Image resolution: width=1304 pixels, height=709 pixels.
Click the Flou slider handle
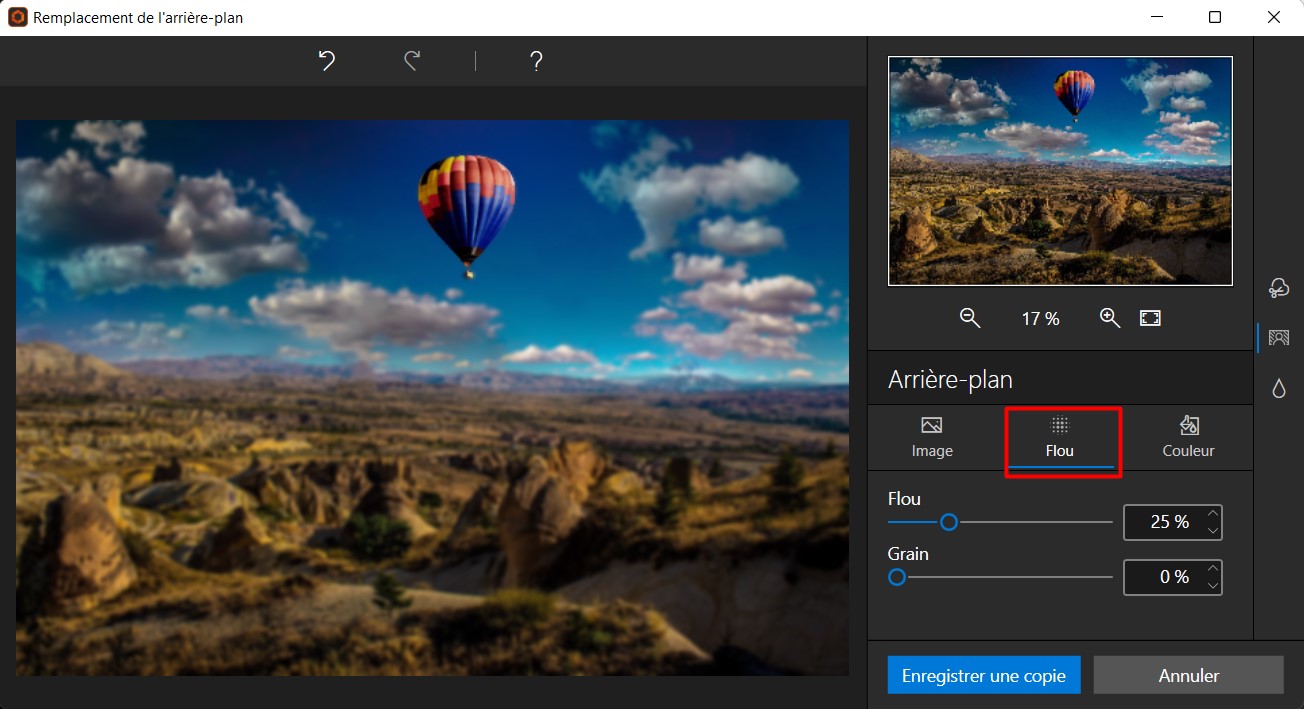(x=949, y=522)
